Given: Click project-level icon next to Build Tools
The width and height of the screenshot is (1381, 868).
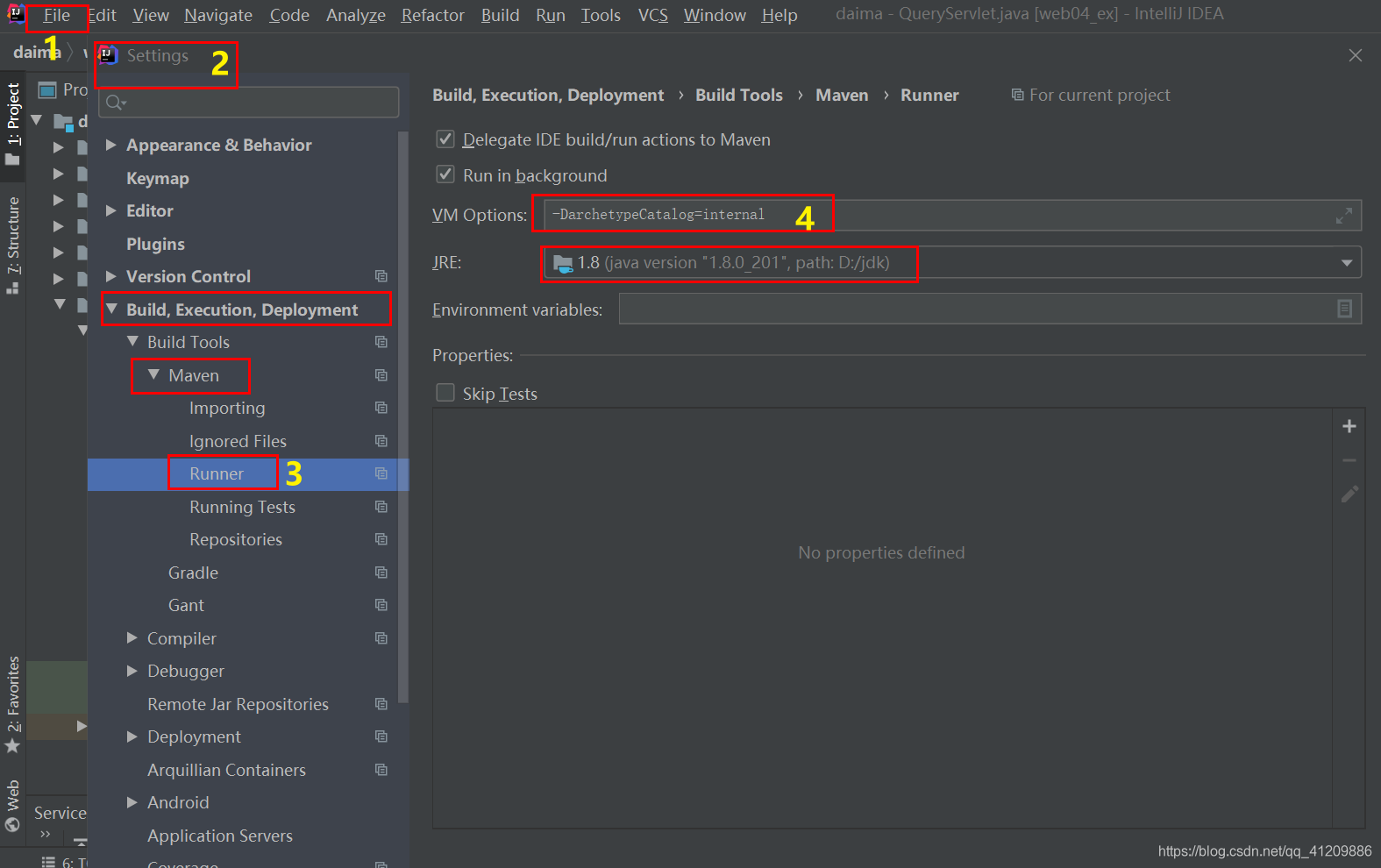Looking at the screenshot, I should tap(381, 342).
